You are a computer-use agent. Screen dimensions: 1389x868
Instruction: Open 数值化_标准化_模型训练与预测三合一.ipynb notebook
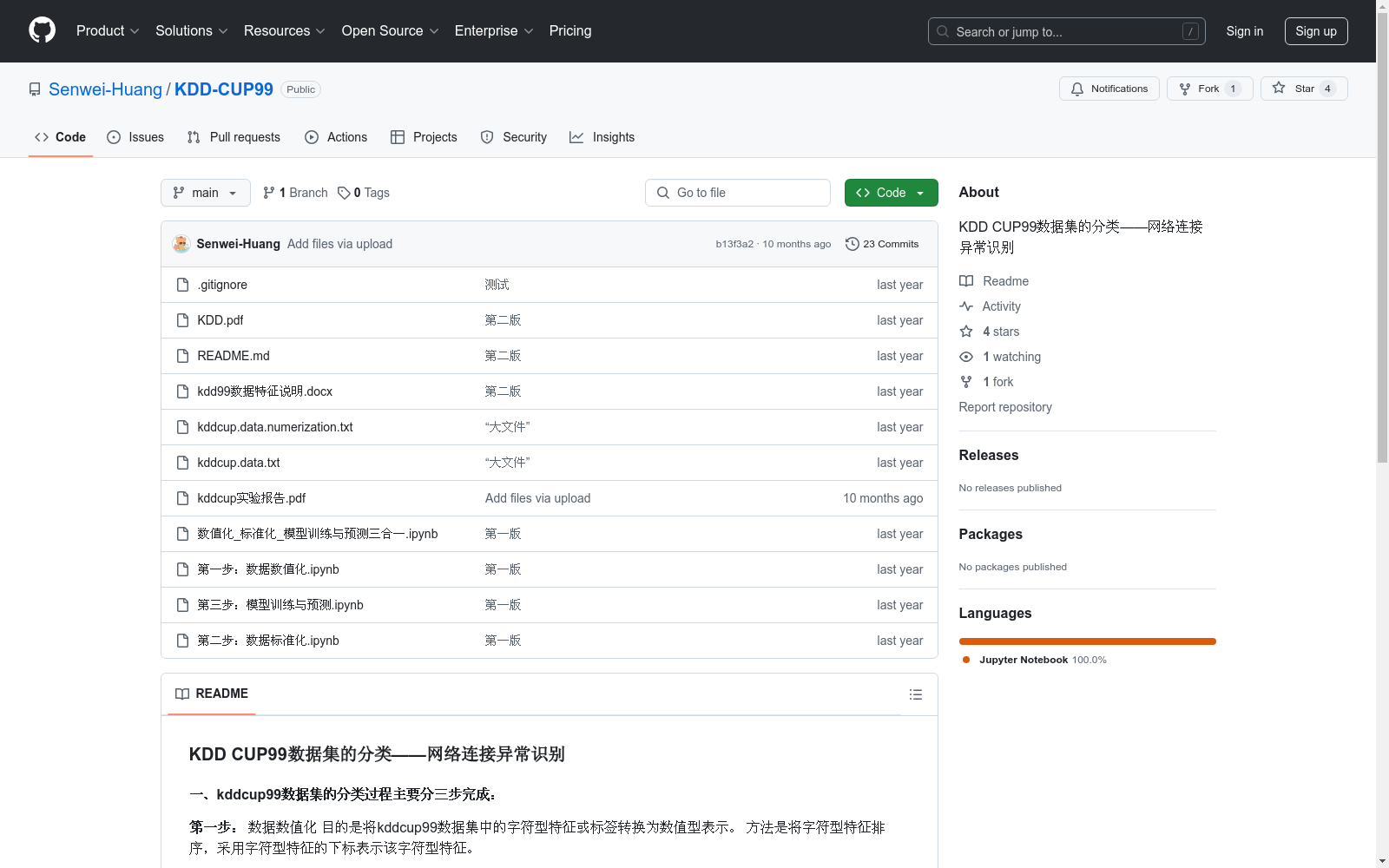pos(318,534)
